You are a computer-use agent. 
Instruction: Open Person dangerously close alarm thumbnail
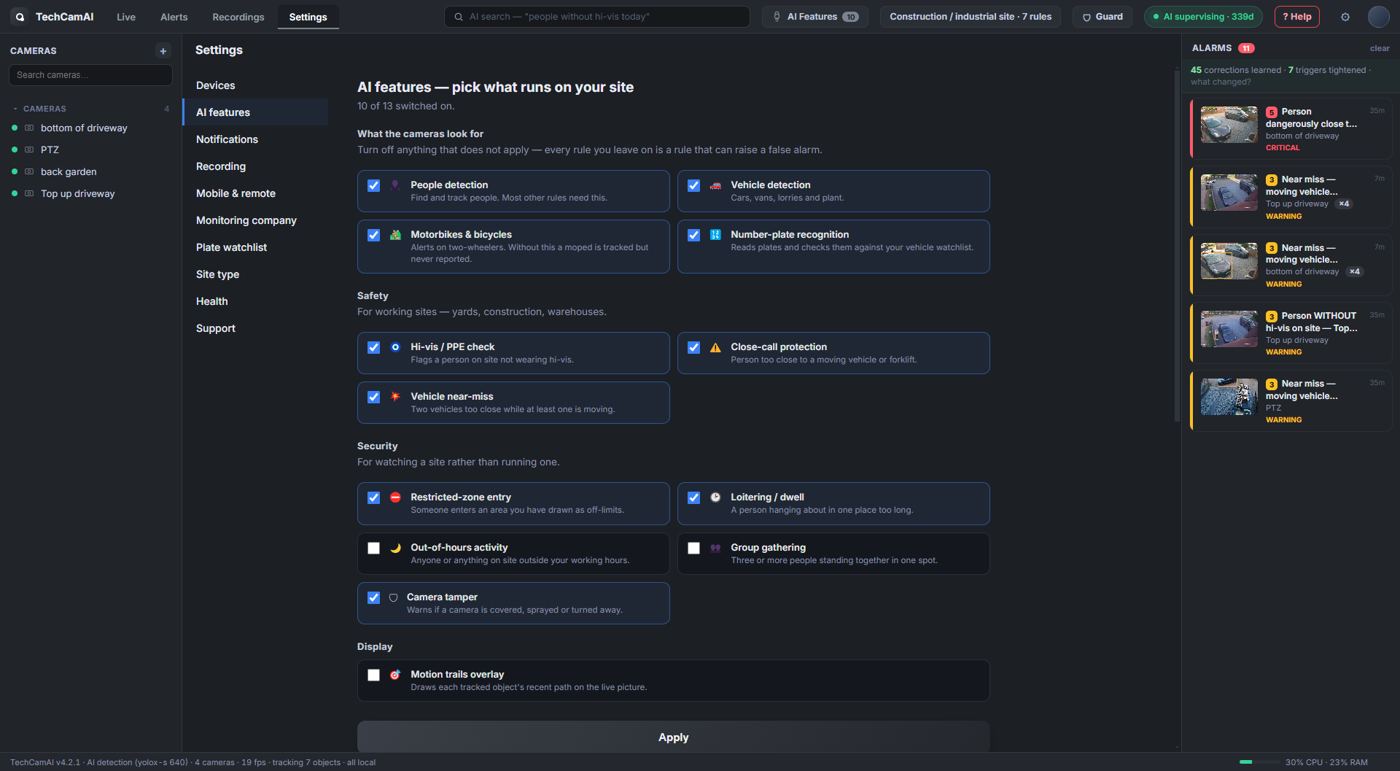1229,125
